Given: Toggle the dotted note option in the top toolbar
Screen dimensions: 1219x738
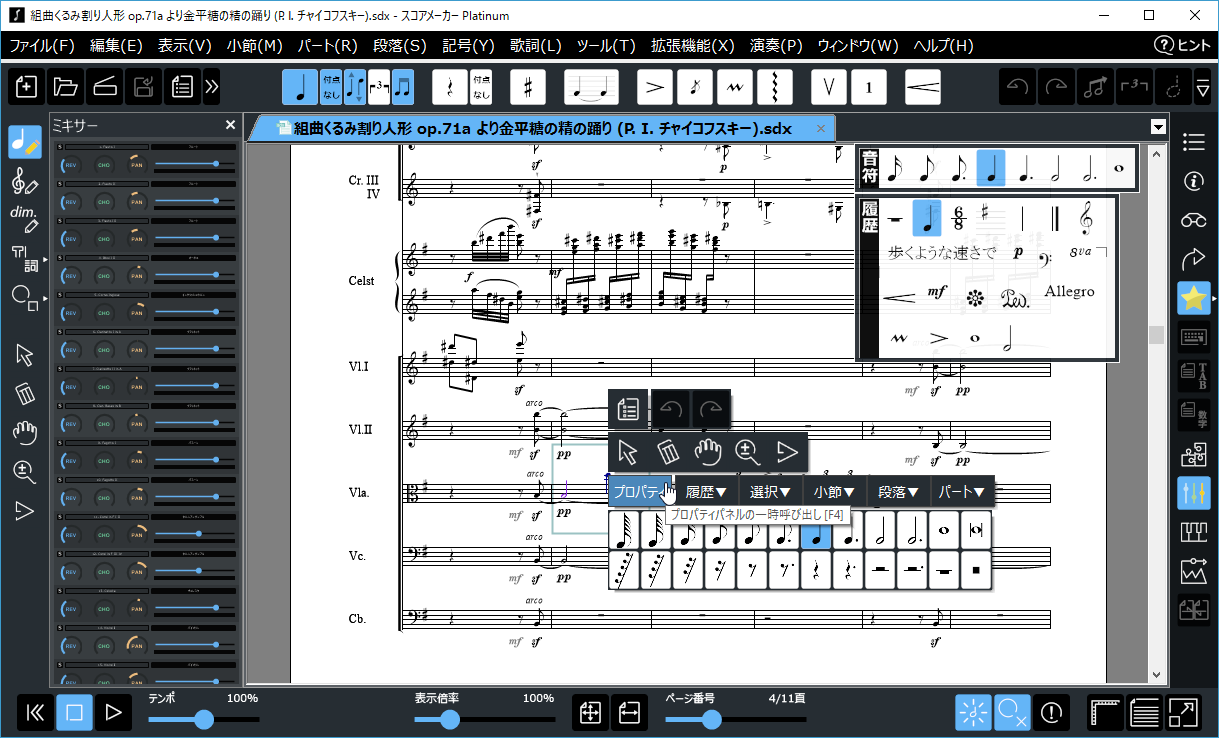Looking at the screenshot, I should click(331, 87).
